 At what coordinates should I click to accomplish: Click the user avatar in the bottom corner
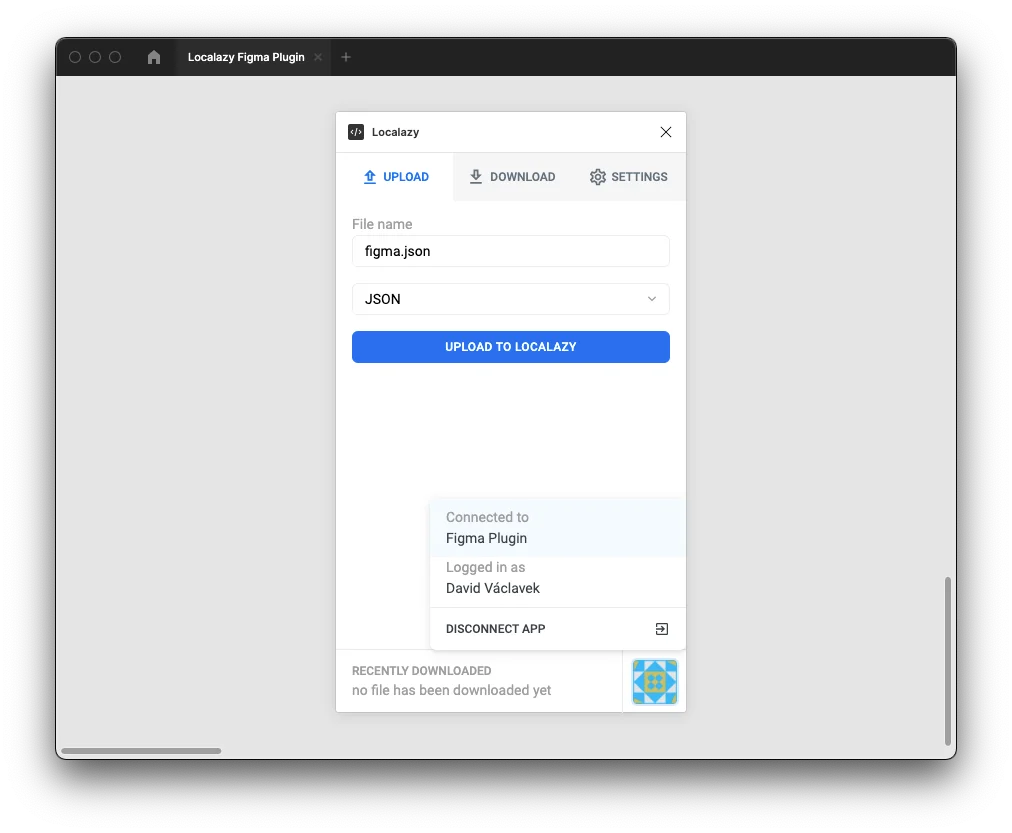tap(655, 682)
